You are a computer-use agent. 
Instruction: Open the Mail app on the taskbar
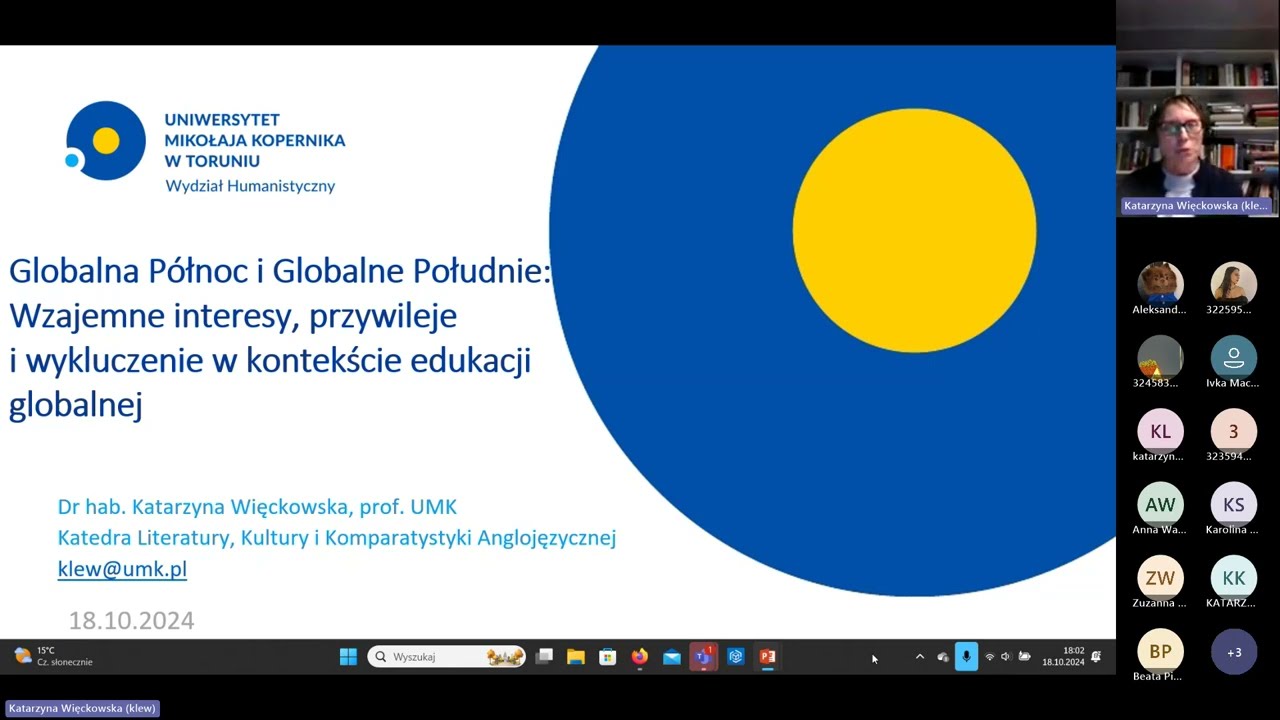[x=672, y=657]
